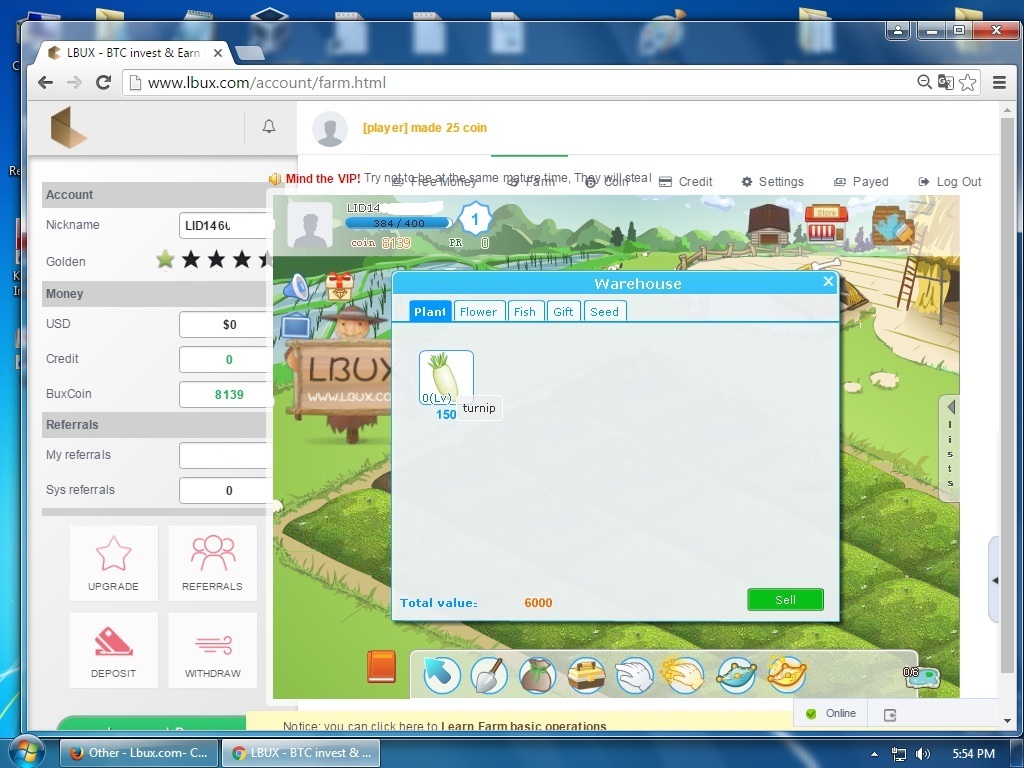Bookmark this page with star icon
The width and height of the screenshot is (1024, 768).
(x=968, y=82)
